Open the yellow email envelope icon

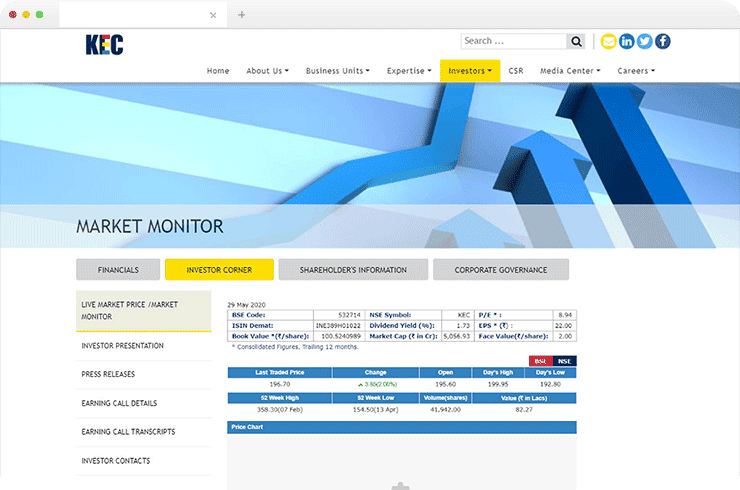(x=608, y=41)
